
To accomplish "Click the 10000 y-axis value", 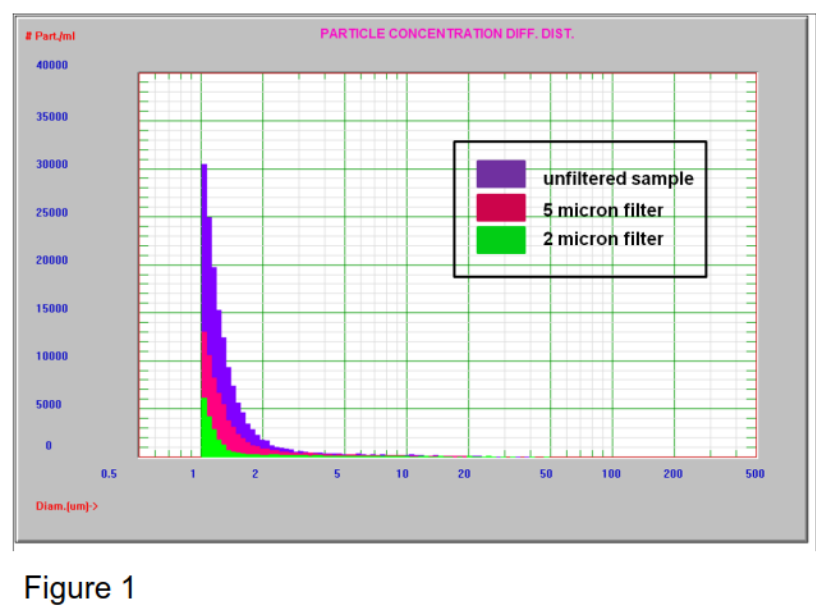I will pos(52,356).
